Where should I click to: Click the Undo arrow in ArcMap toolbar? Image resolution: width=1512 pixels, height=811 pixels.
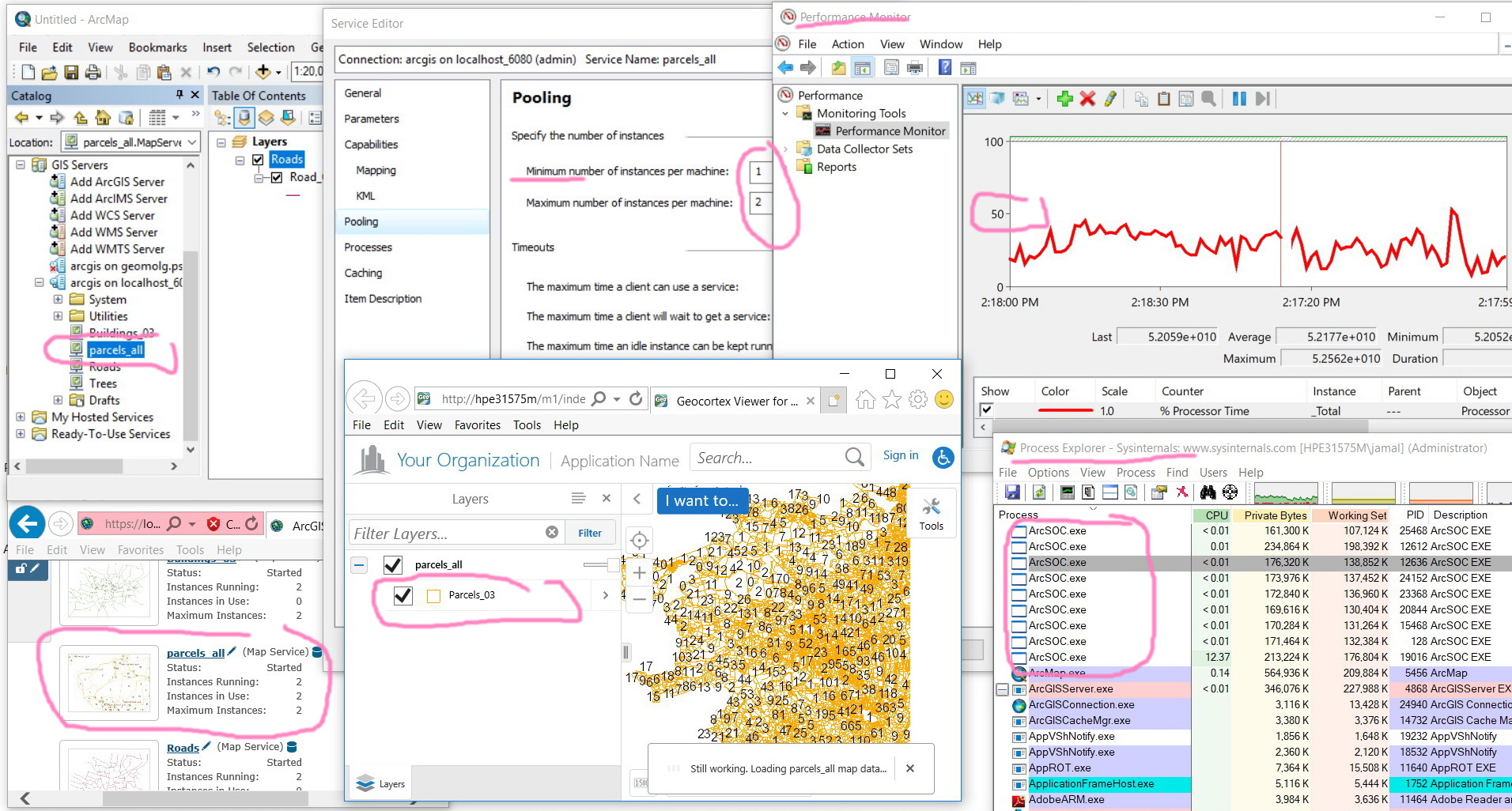tap(214, 72)
